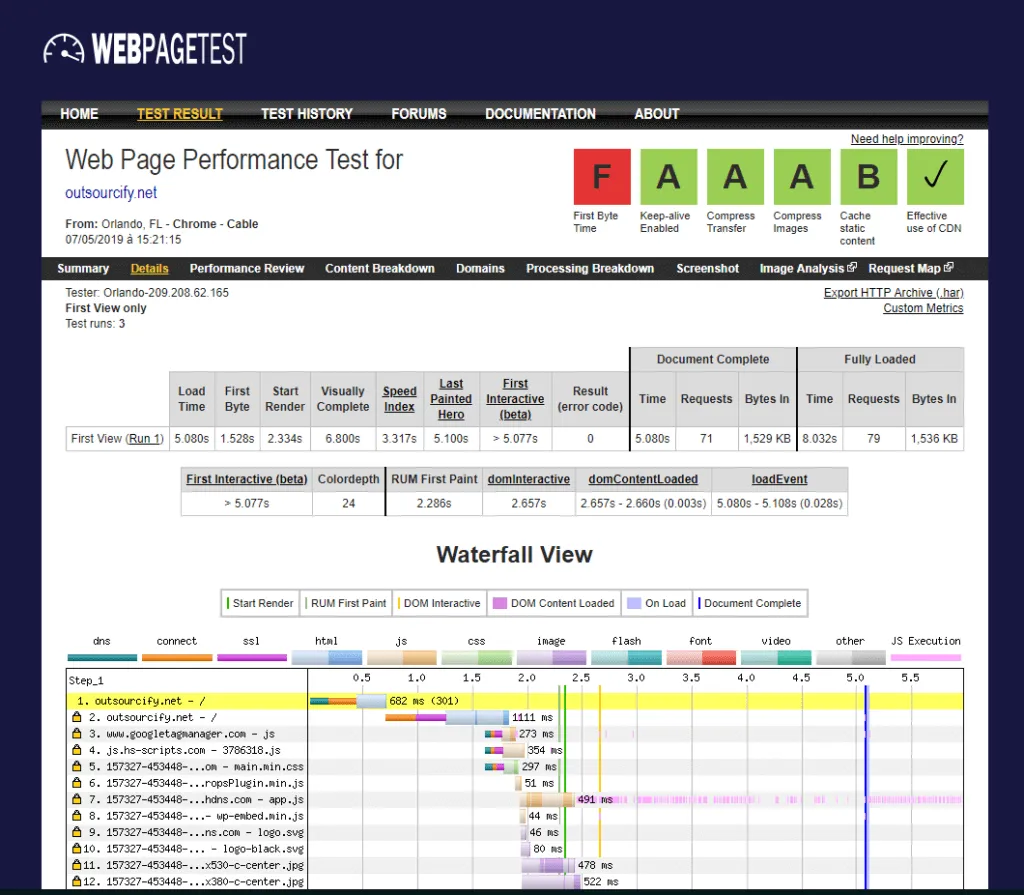Click the Start Render legend entry
The image size is (1024, 895).
260,603
